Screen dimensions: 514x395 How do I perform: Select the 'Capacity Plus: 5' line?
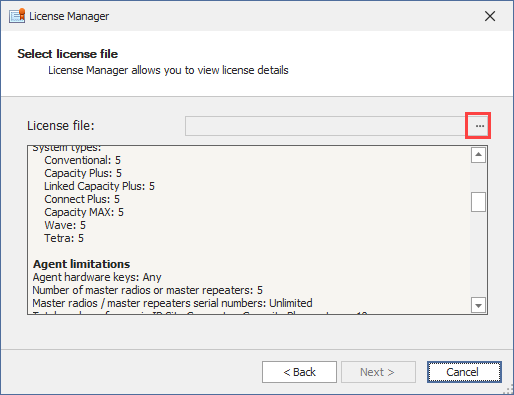pyautogui.click(x=83, y=173)
